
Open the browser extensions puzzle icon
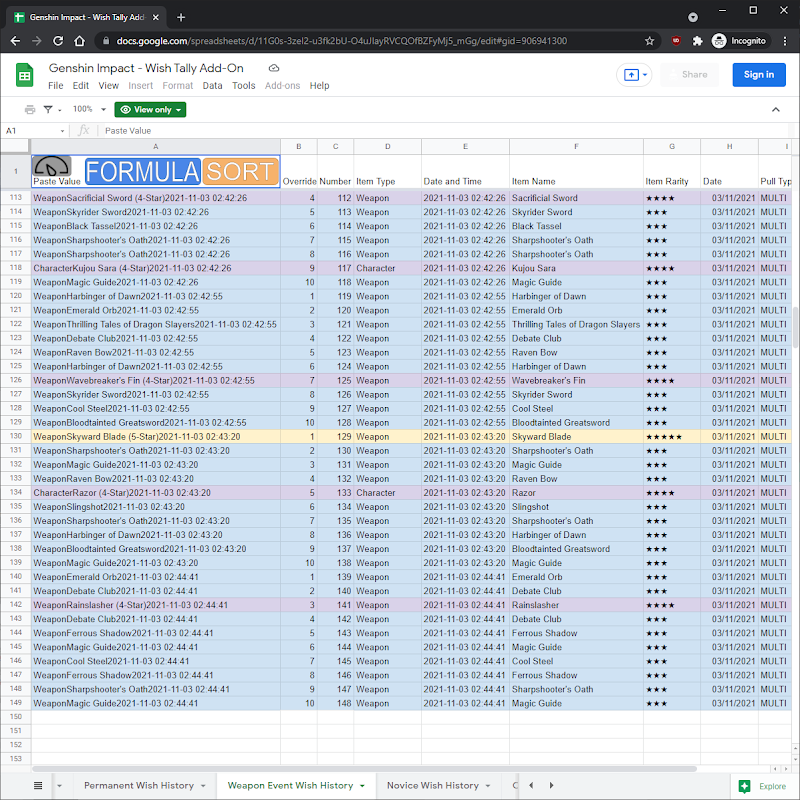697,41
